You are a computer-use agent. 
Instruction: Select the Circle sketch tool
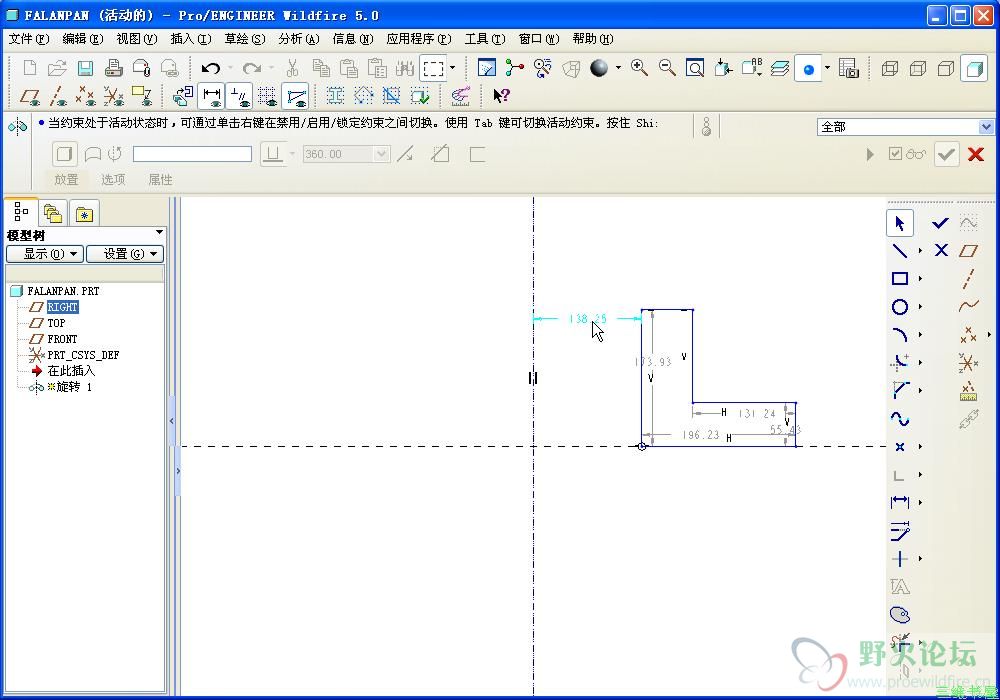pos(899,307)
